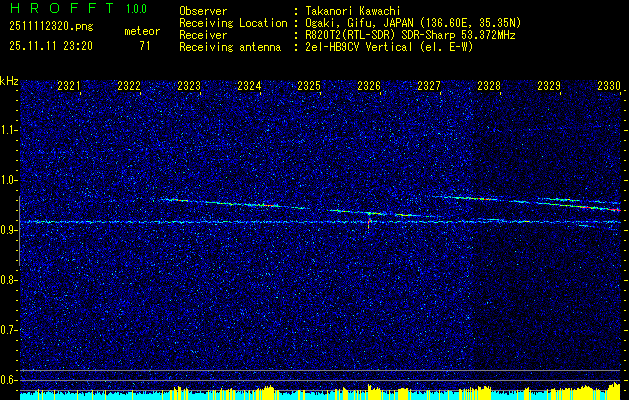Click time marker 2325
This screenshot has width=629, height=400.
tap(309, 85)
